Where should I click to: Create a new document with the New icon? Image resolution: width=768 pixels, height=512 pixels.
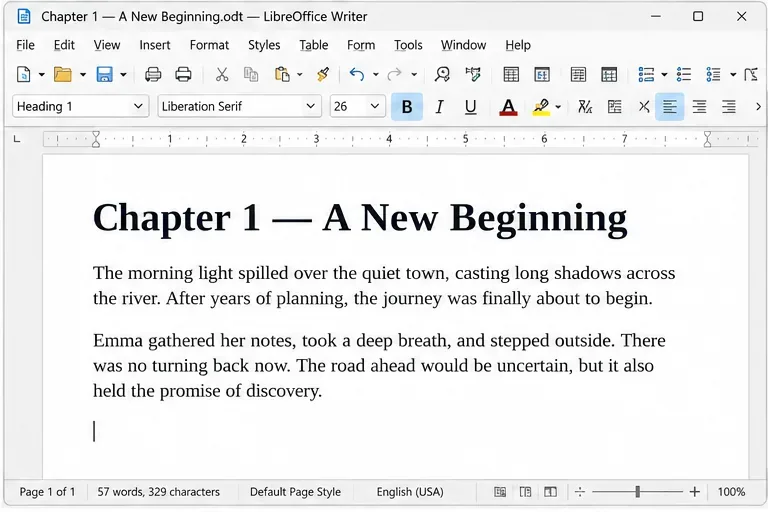coord(24,74)
